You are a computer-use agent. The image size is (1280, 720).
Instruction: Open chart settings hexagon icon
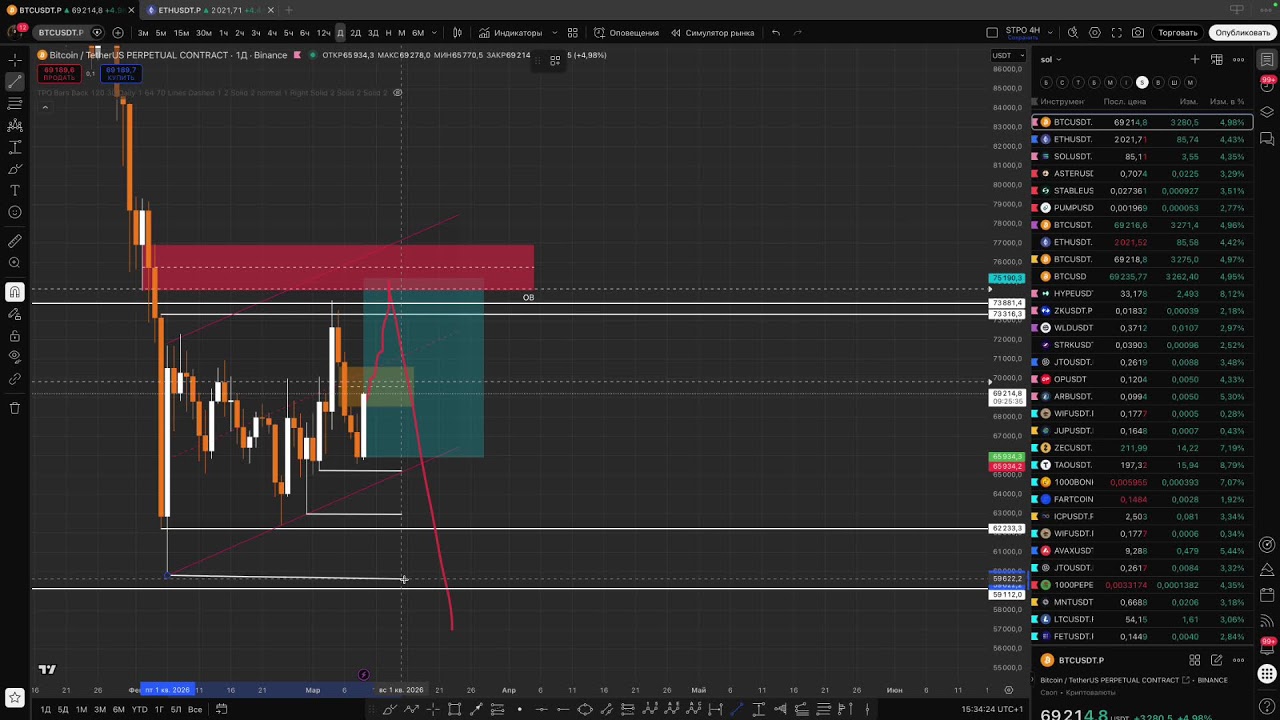[1095, 33]
